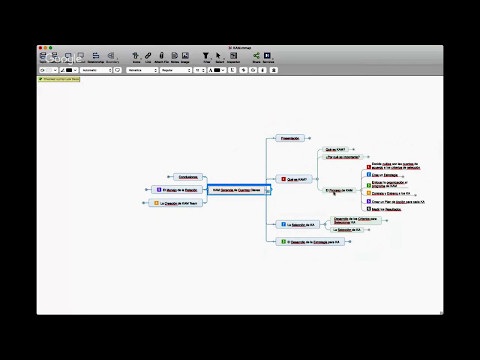Open the 'Automatic' dropdown in the format bar

(x=96, y=70)
